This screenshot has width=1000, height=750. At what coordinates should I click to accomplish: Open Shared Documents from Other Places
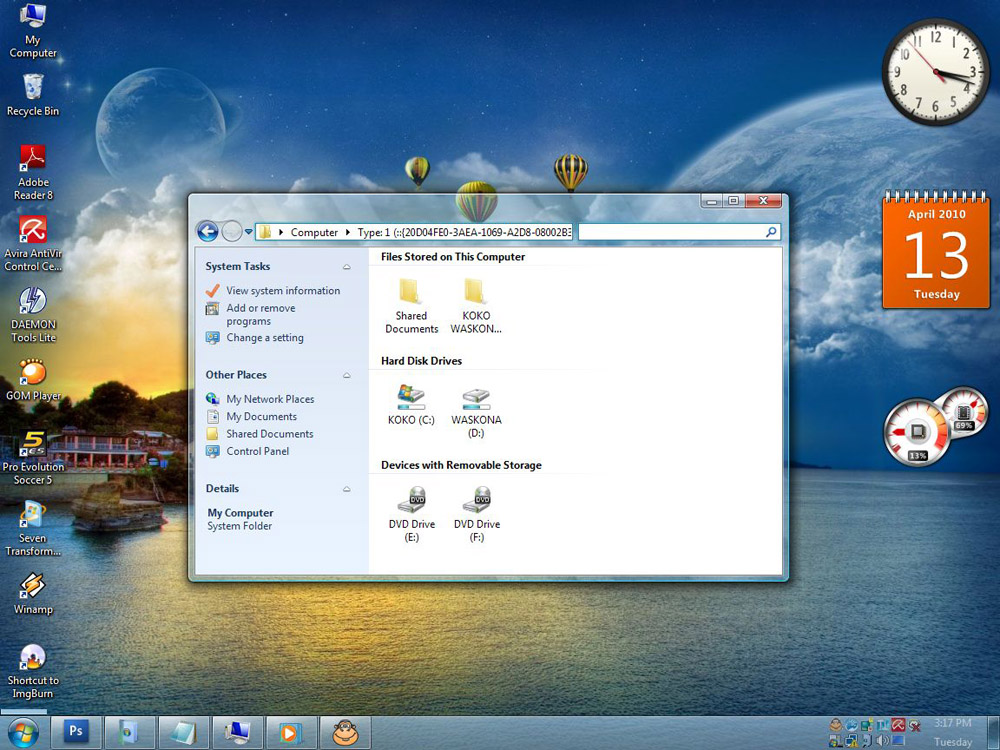click(270, 434)
